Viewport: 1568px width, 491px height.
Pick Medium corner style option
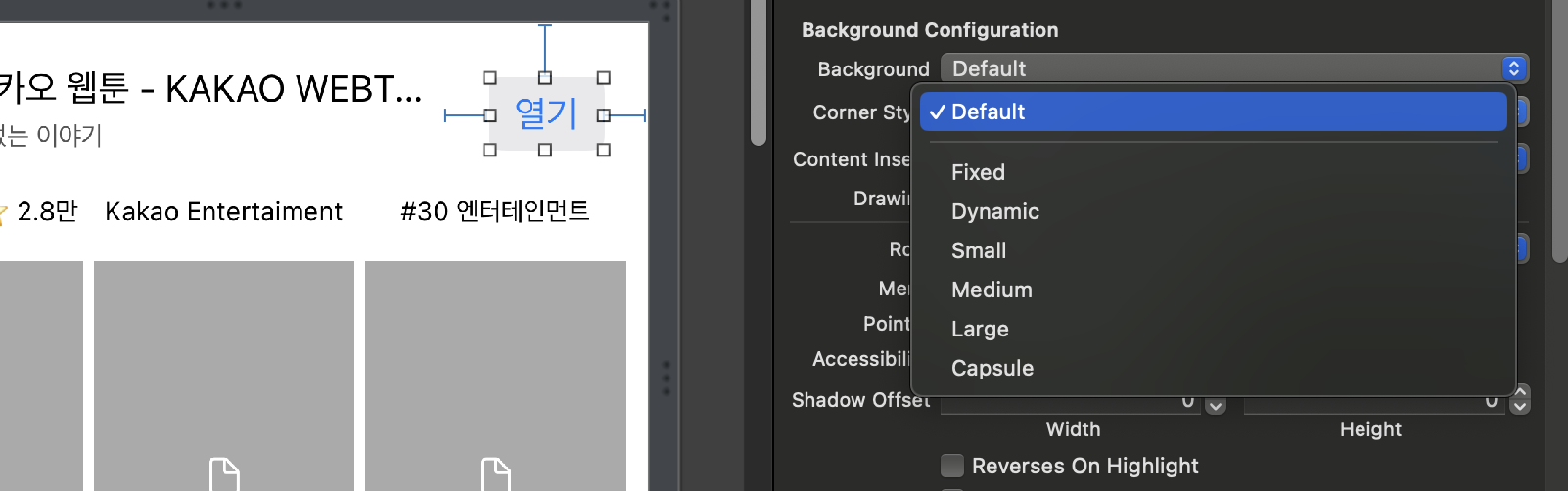tap(1213, 290)
